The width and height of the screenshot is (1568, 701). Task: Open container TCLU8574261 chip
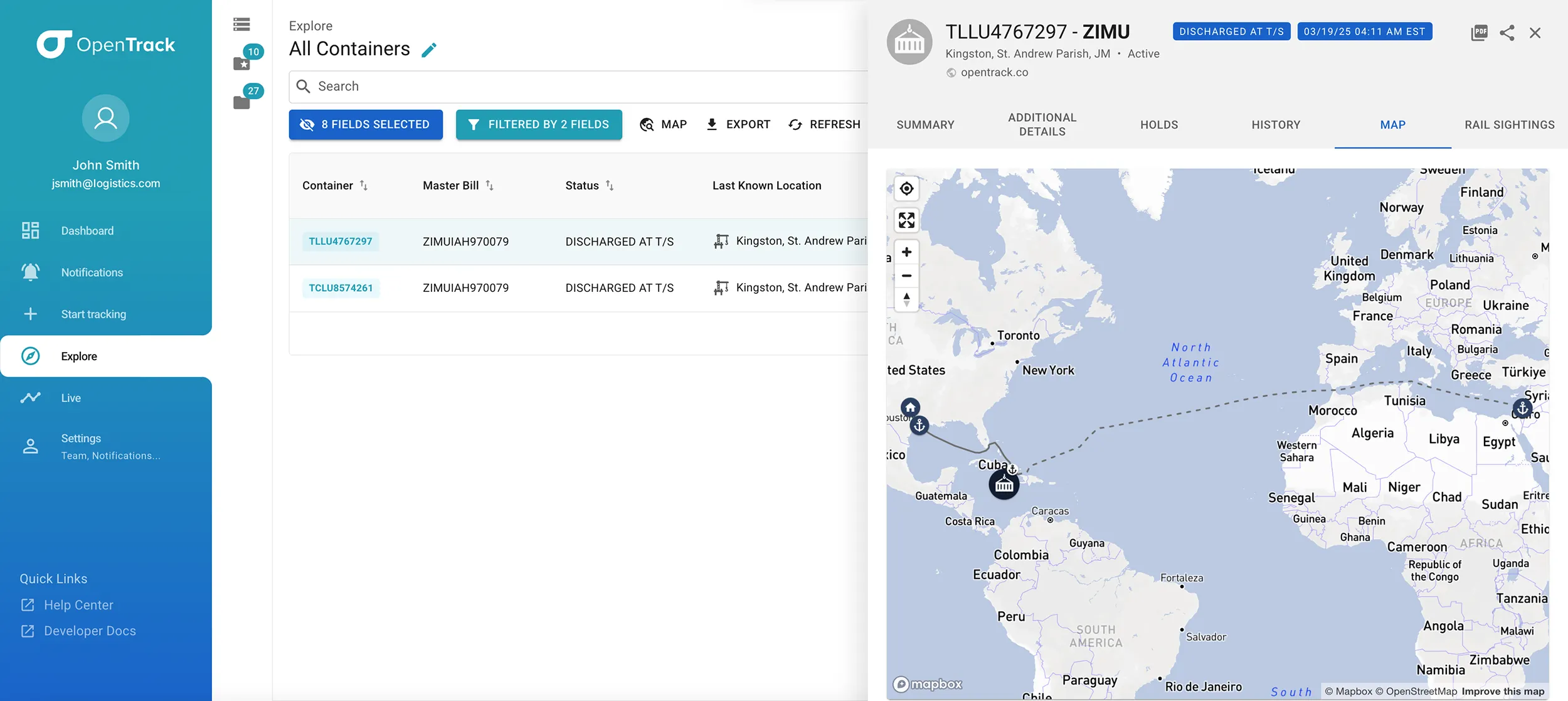point(341,288)
